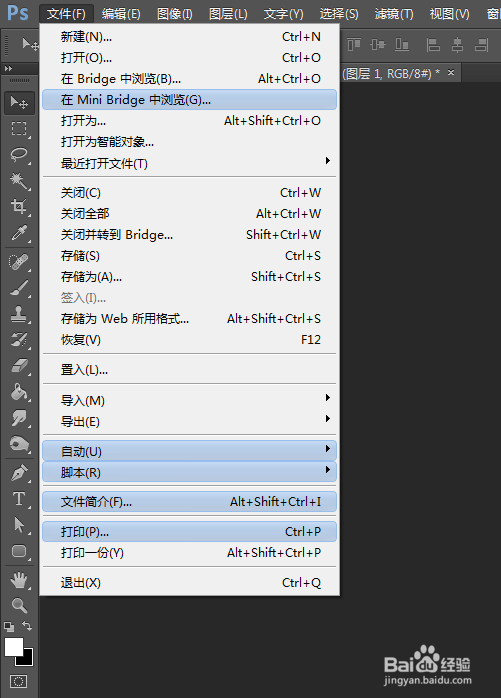
Task: Reset default foreground and background colors
Action: pyautogui.click(x=9, y=627)
